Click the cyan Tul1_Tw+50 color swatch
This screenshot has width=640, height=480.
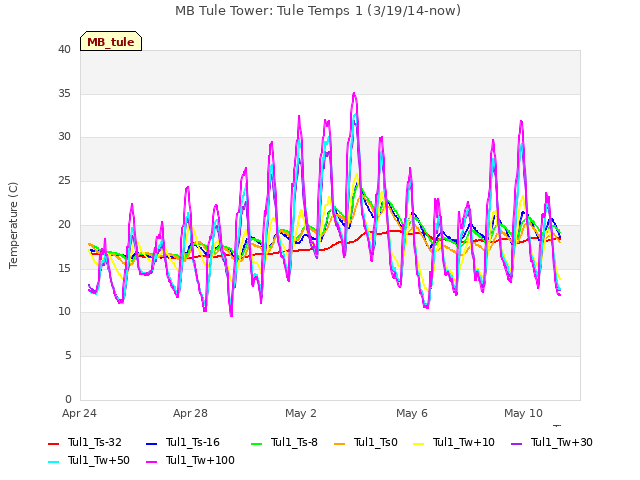(53, 461)
